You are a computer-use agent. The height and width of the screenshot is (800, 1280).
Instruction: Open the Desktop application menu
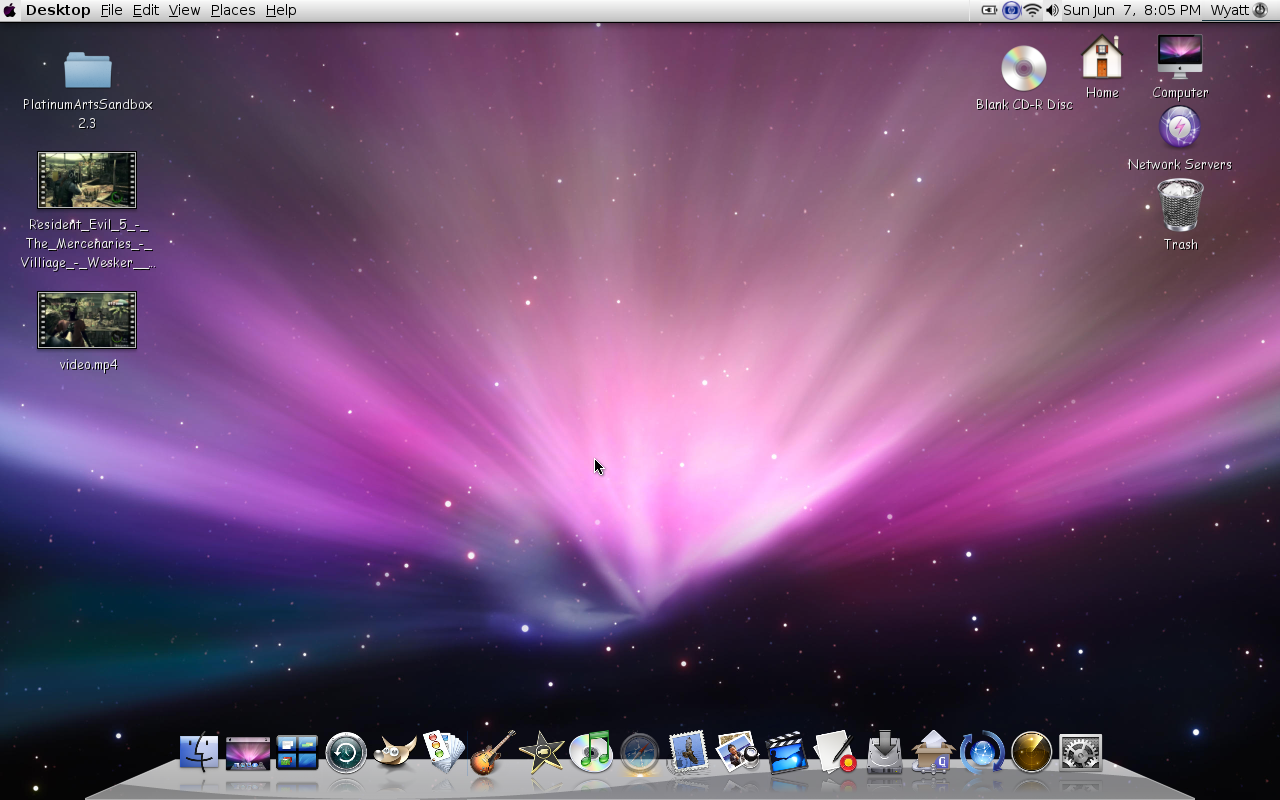(x=58, y=10)
